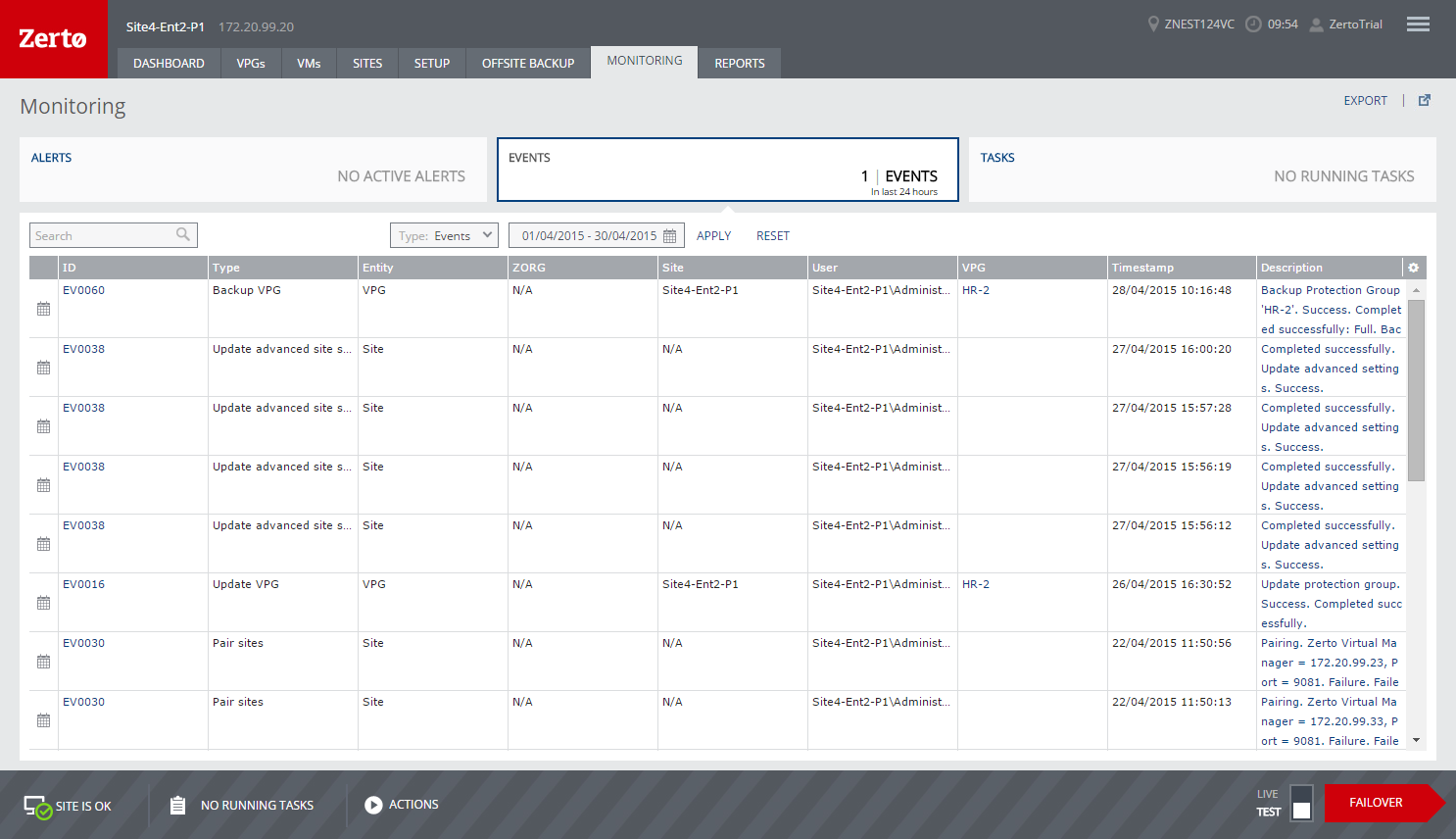Click the clock icon beside 09:54
The width and height of the screenshot is (1456, 839).
tap(1253, 24)
